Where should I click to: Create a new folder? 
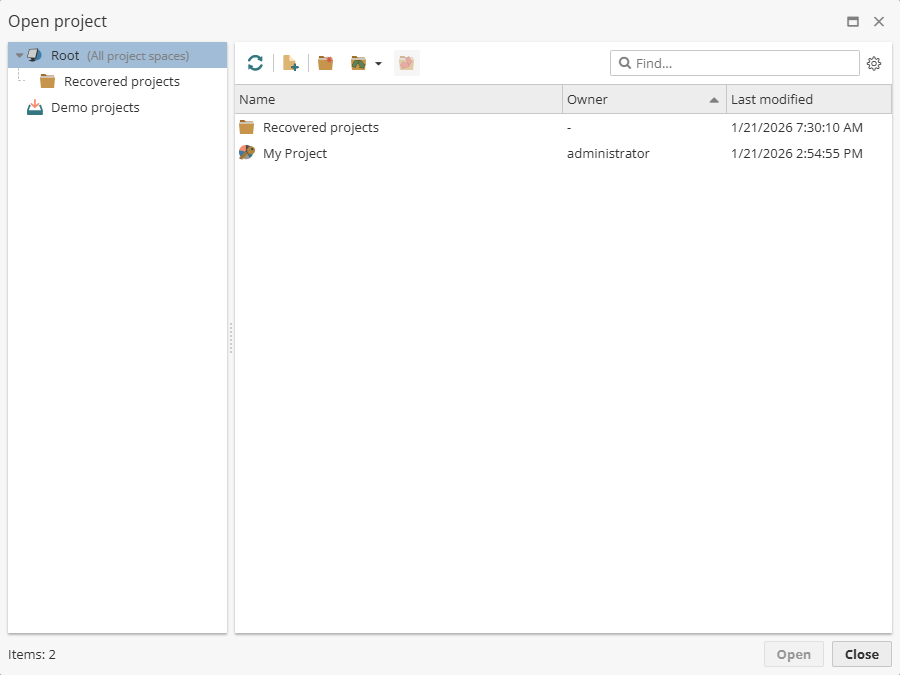click(325, 62)
